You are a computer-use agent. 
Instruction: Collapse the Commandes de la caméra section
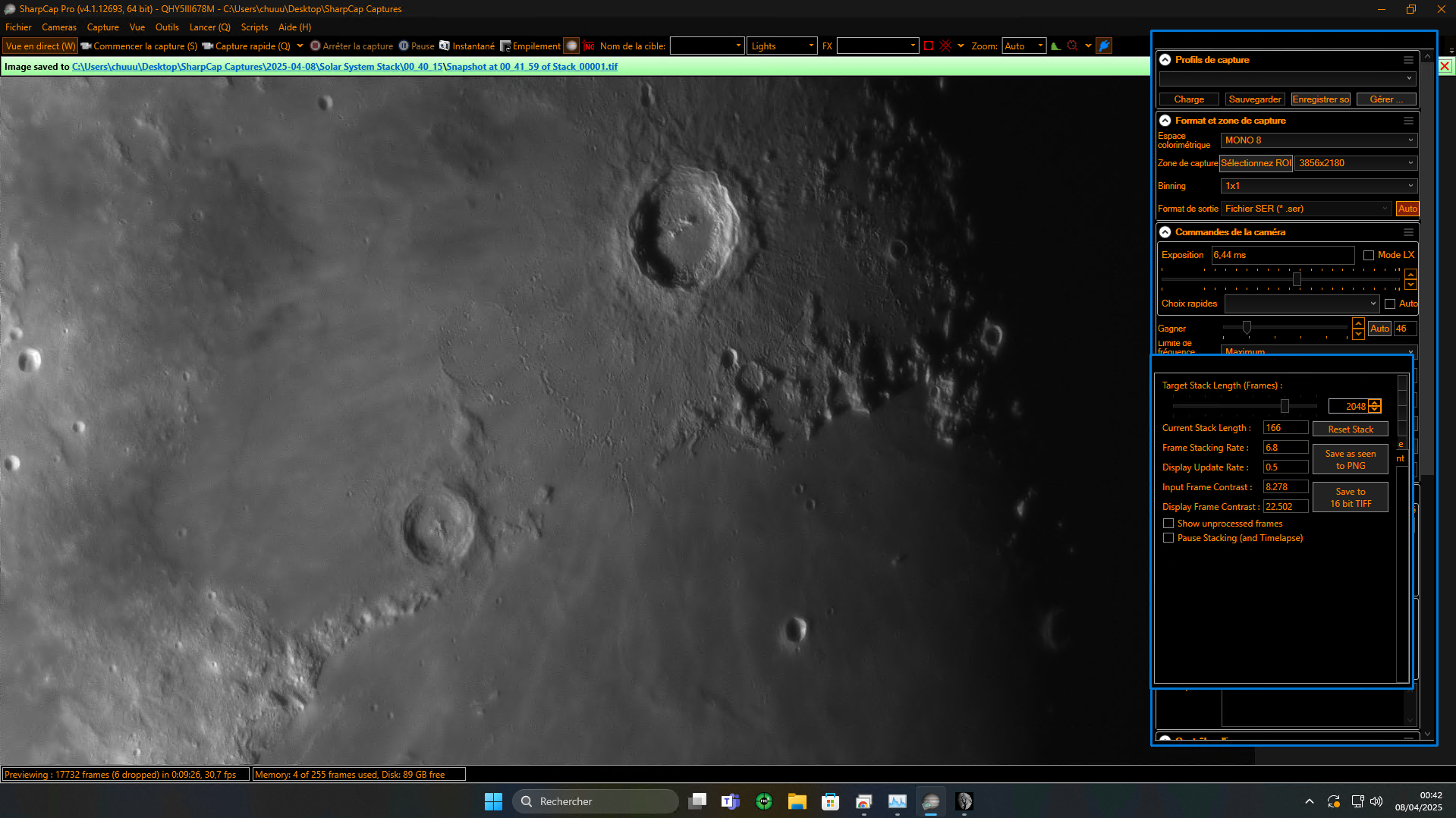tap(1165, 232)
